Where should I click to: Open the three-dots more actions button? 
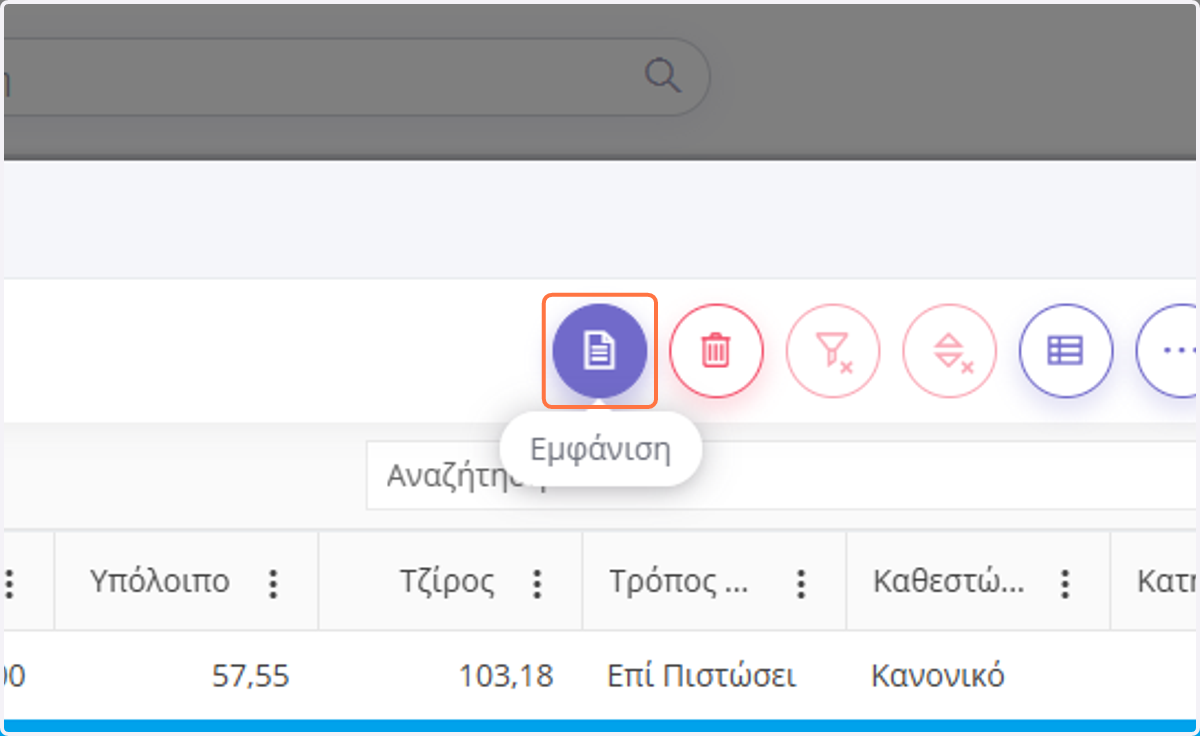pos(1168,351)
